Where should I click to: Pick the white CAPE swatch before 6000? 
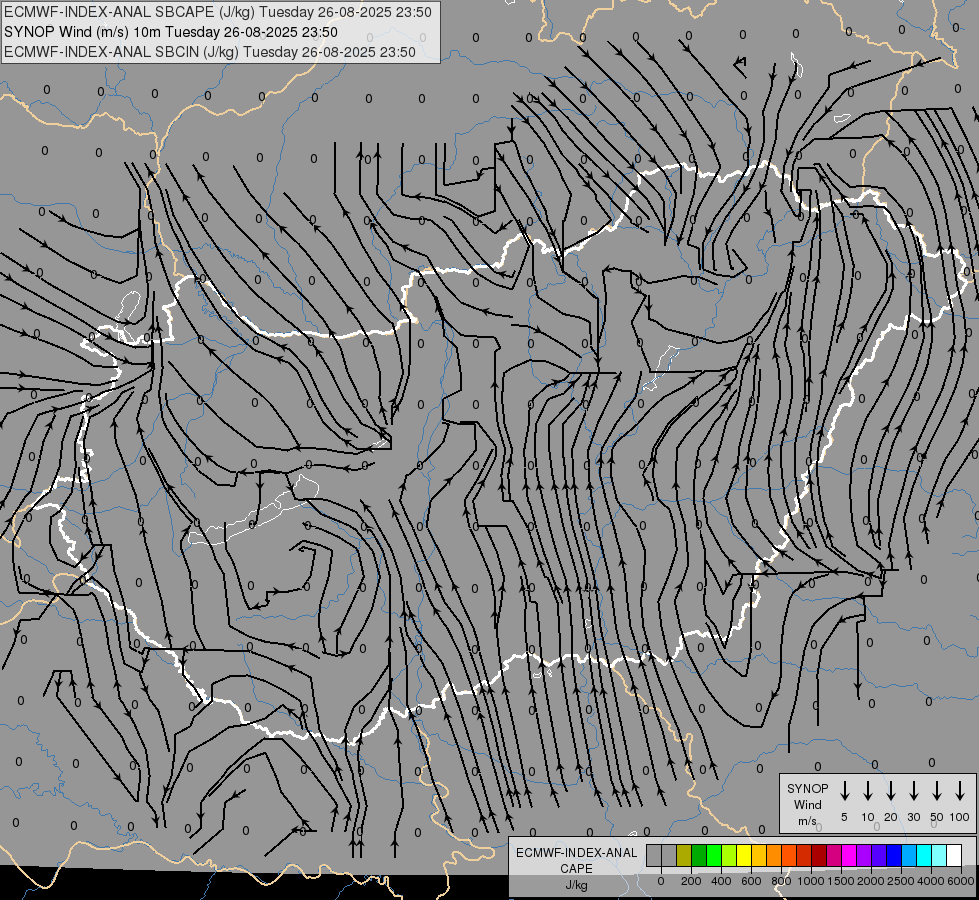(x=953, y=856)
